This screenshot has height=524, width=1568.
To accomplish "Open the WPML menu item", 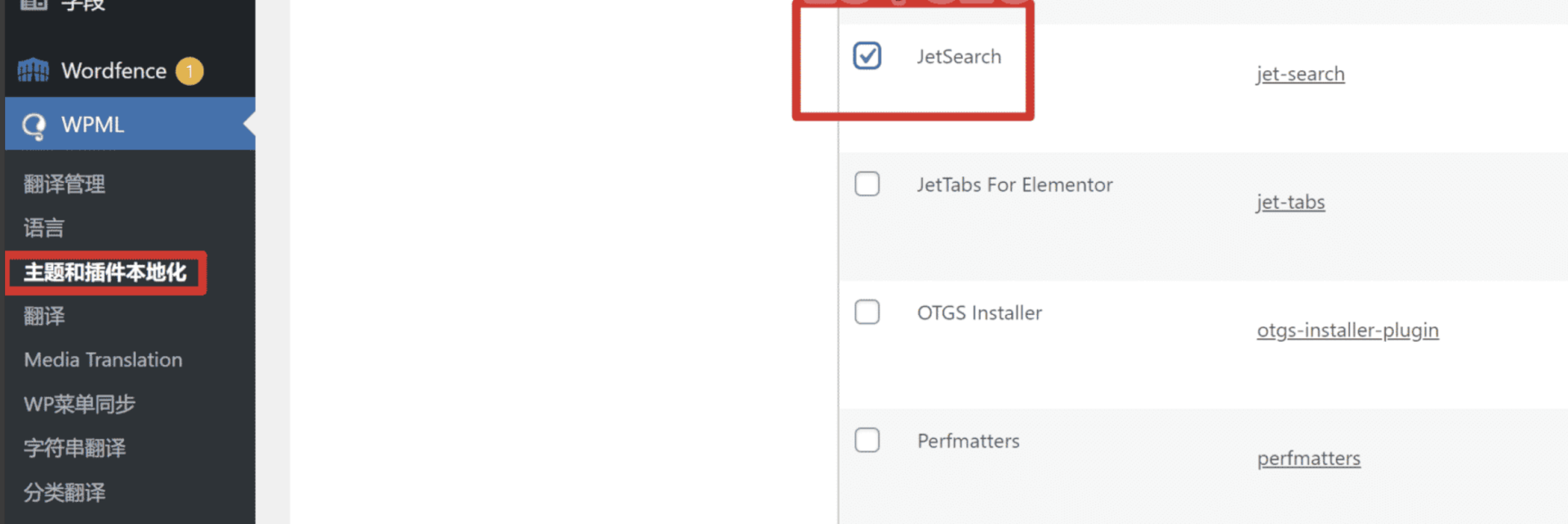I will (x=92, y=125).
